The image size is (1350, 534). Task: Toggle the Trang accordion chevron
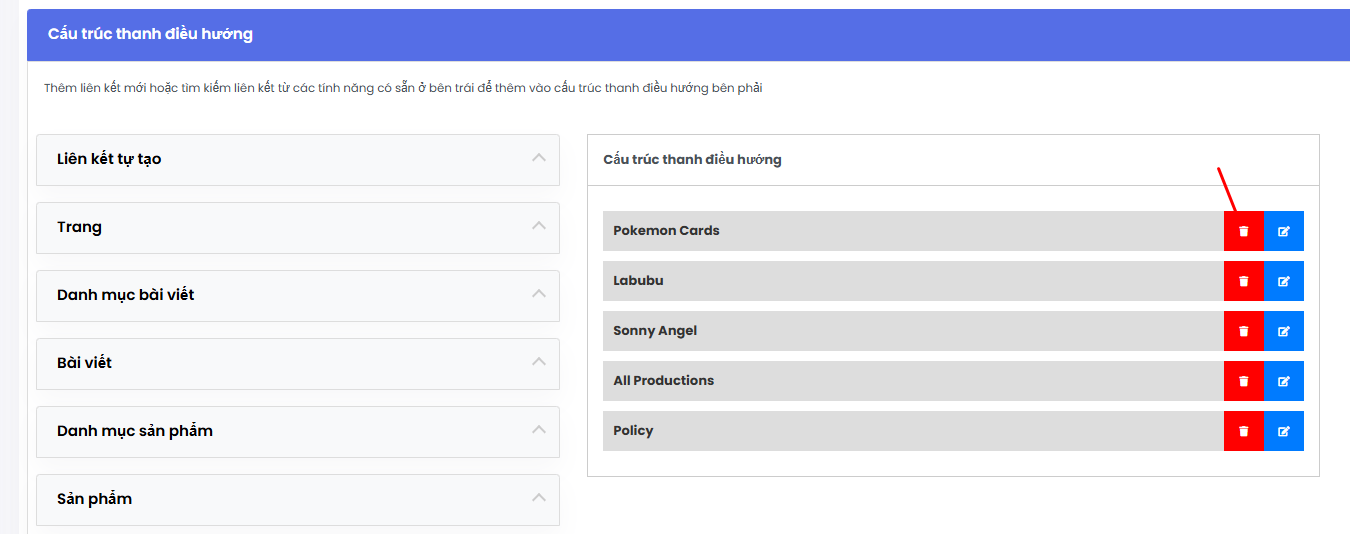[x=539, y=226]
